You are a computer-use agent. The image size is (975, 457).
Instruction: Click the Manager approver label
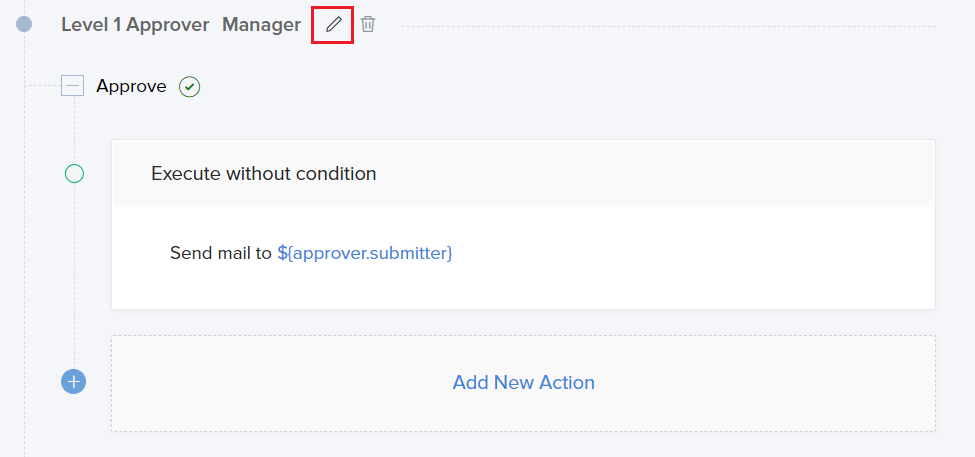261,25
